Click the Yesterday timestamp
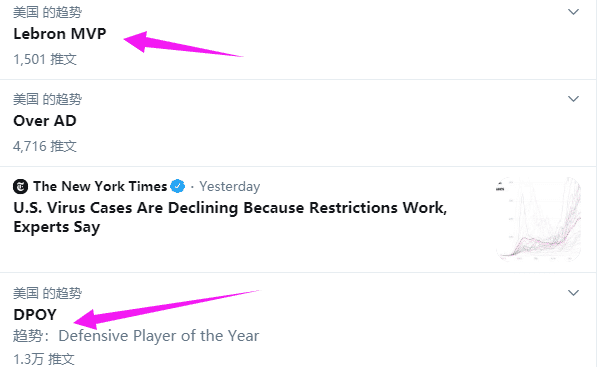The image size is (597, 367). tap(230, 187)
